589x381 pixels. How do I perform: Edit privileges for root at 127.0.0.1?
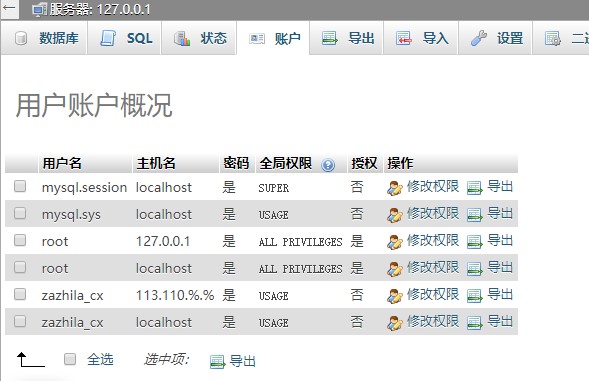click(x=433, y=240)
